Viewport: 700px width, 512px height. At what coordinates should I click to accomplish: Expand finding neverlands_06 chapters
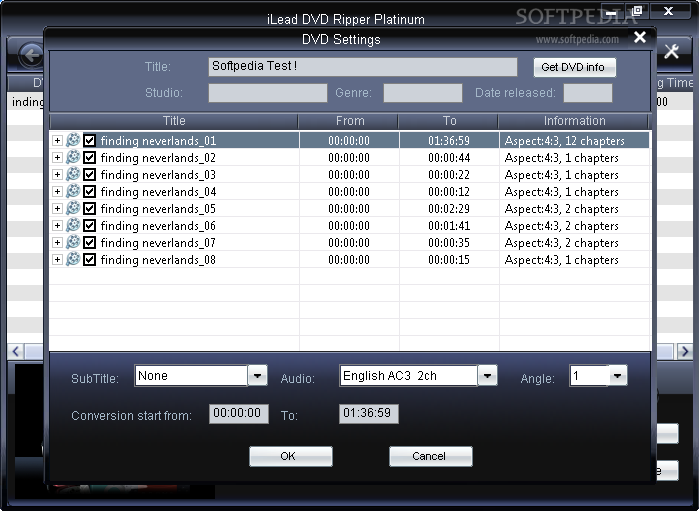(57, 225)
